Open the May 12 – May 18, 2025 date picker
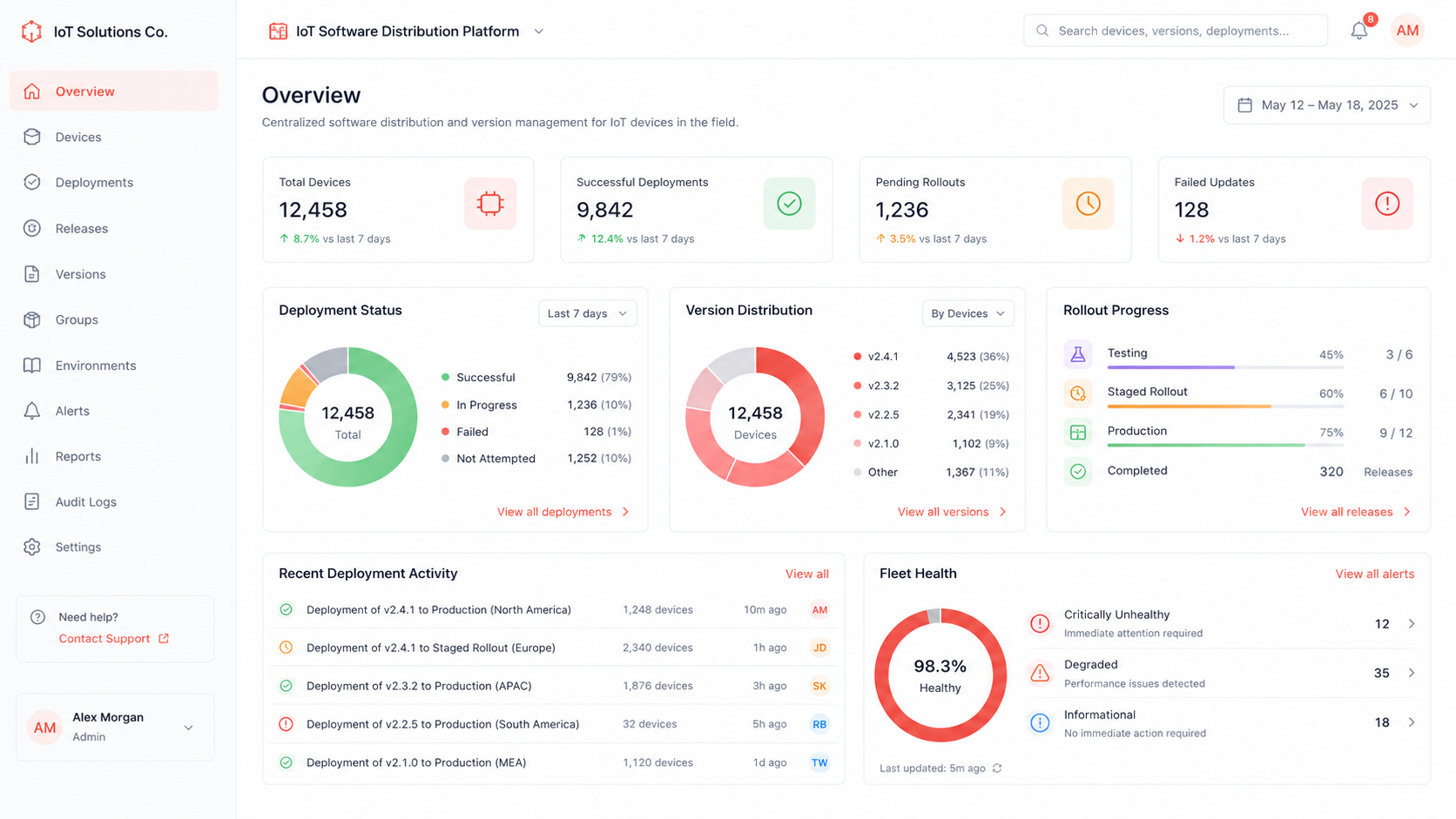This screenshot has width=1456, height=819. [1326, 105]
